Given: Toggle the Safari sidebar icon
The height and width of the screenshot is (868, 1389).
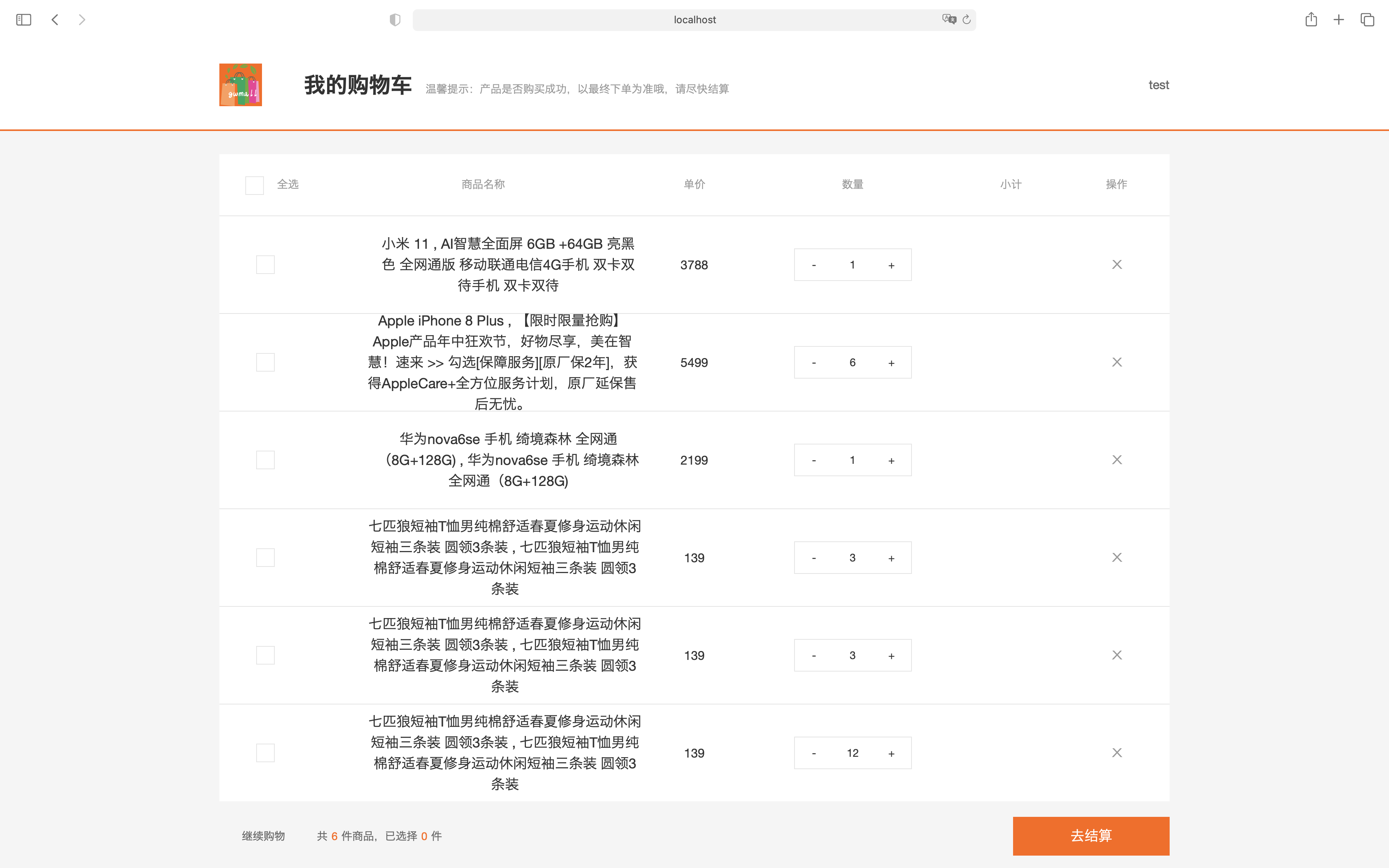Looking at the screenshot, I should (x=24, y=19).
